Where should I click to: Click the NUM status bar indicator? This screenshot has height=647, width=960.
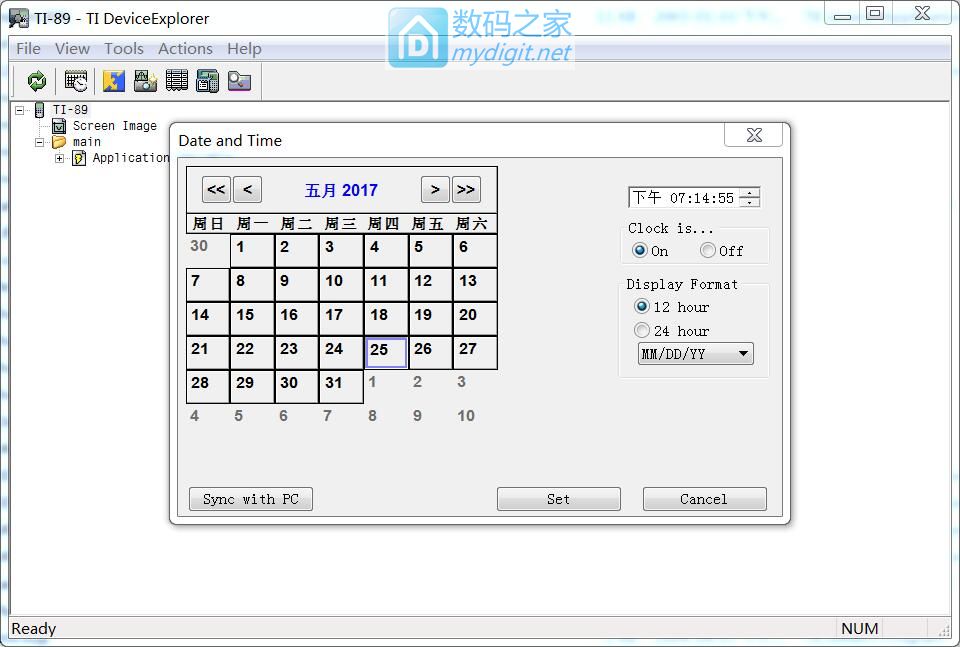[860, 629]
